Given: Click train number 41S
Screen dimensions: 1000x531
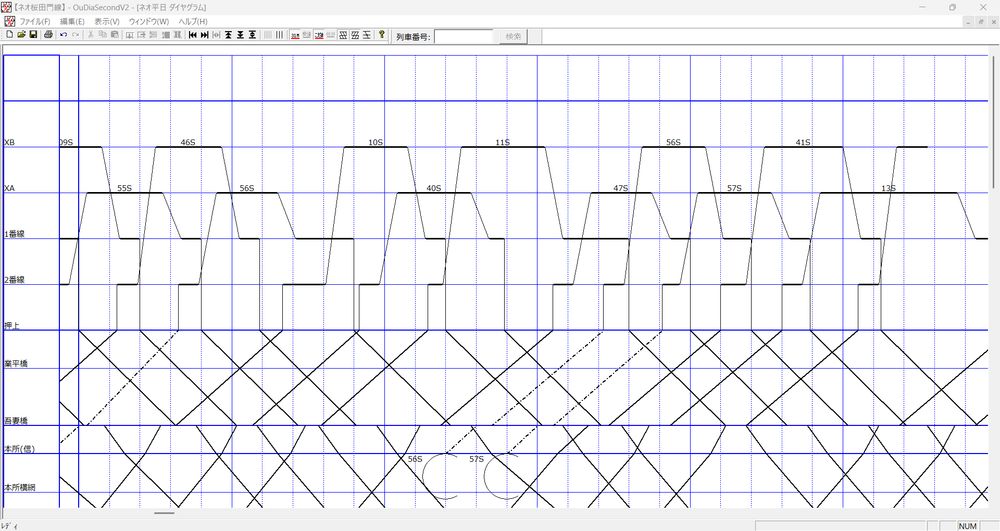Looking at the screenshot, I should coord(803,143).
